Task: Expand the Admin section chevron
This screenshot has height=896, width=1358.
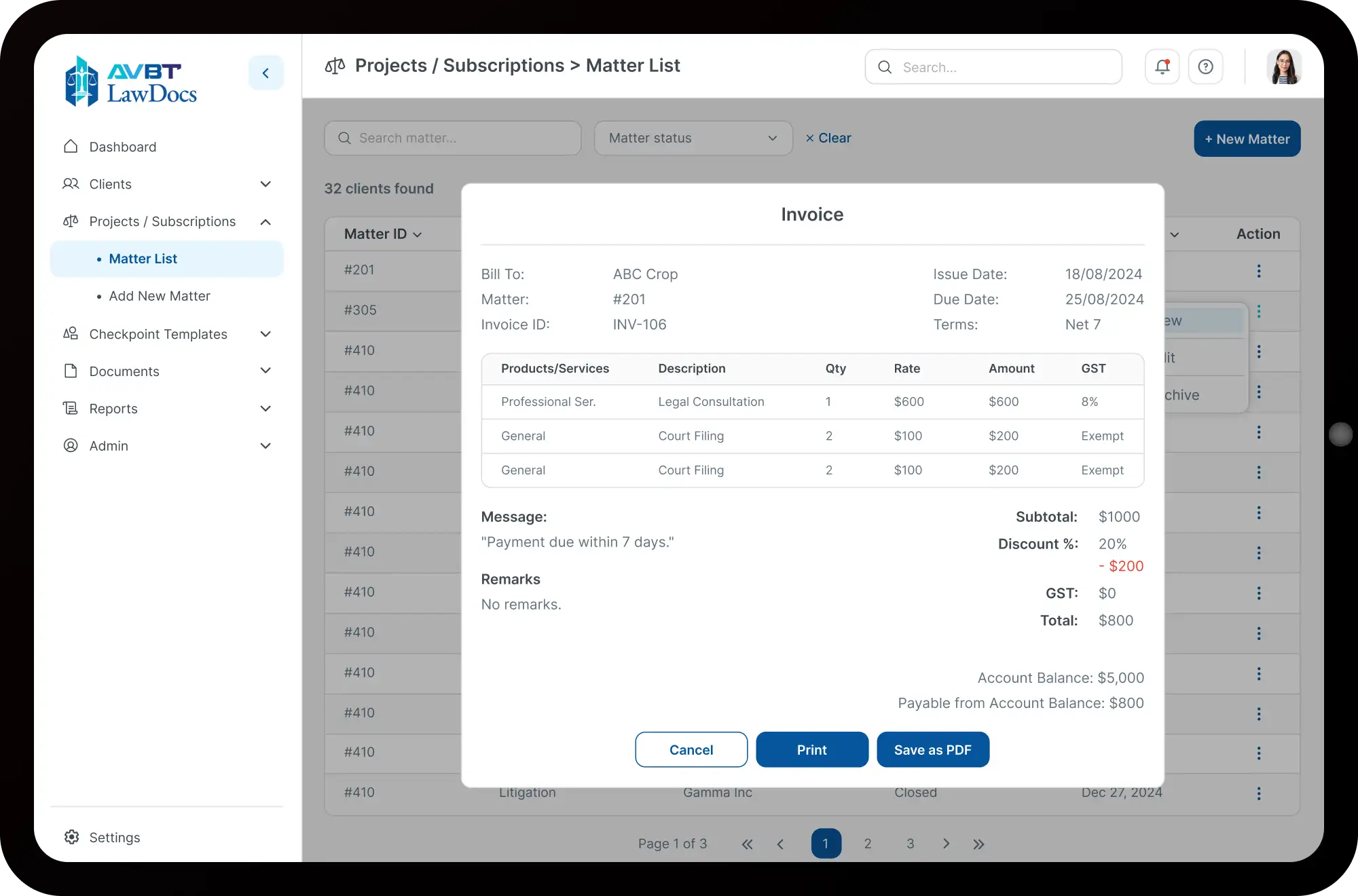Action: [x=265, y=446]
